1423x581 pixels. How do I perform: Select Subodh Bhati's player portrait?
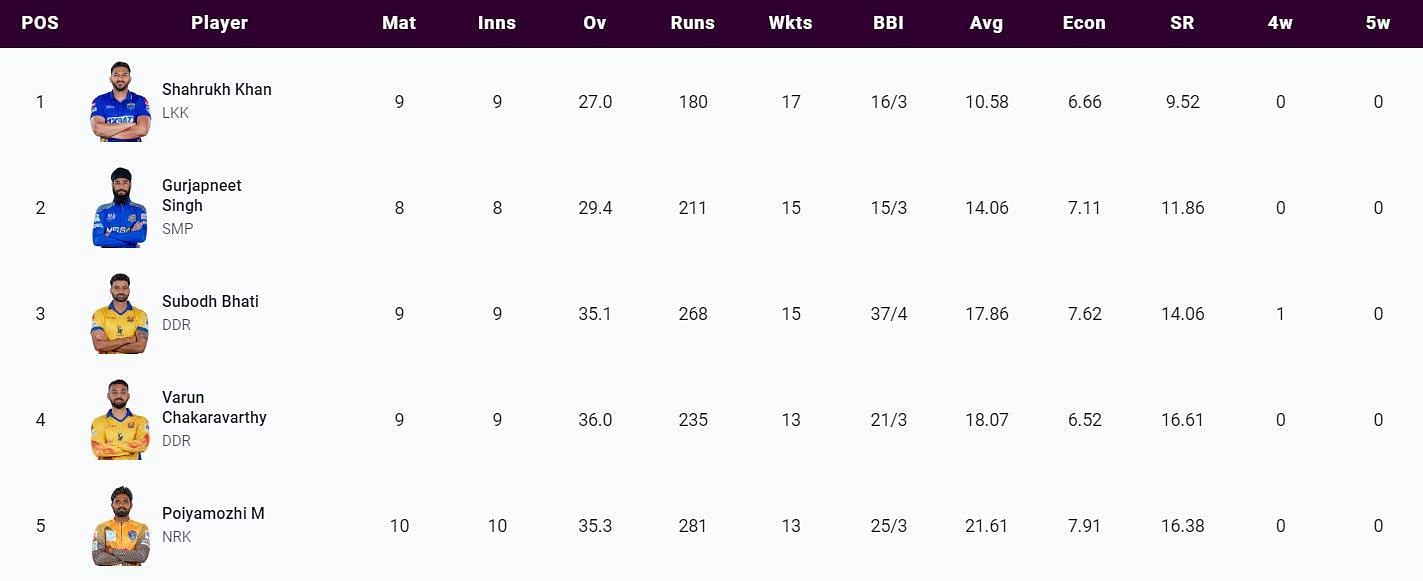(120, 314)
